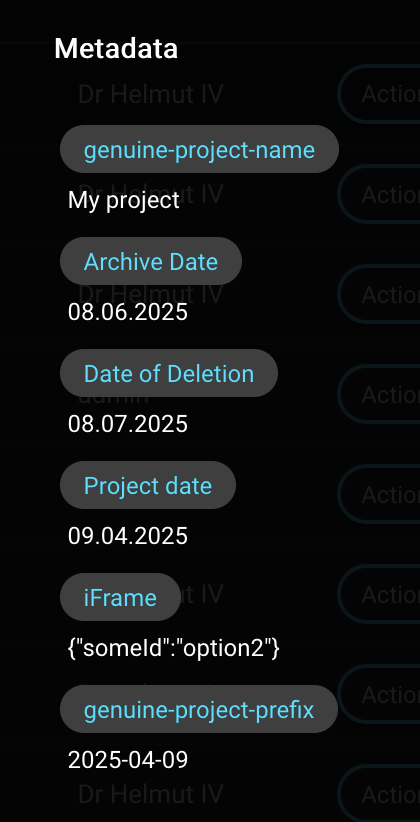
Task: Click the My project value text
Action: [124, 200]
